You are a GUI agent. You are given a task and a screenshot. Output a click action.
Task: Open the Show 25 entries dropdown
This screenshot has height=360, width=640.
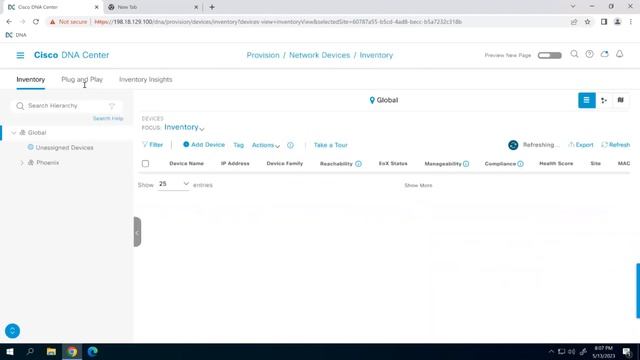(173, 184)
